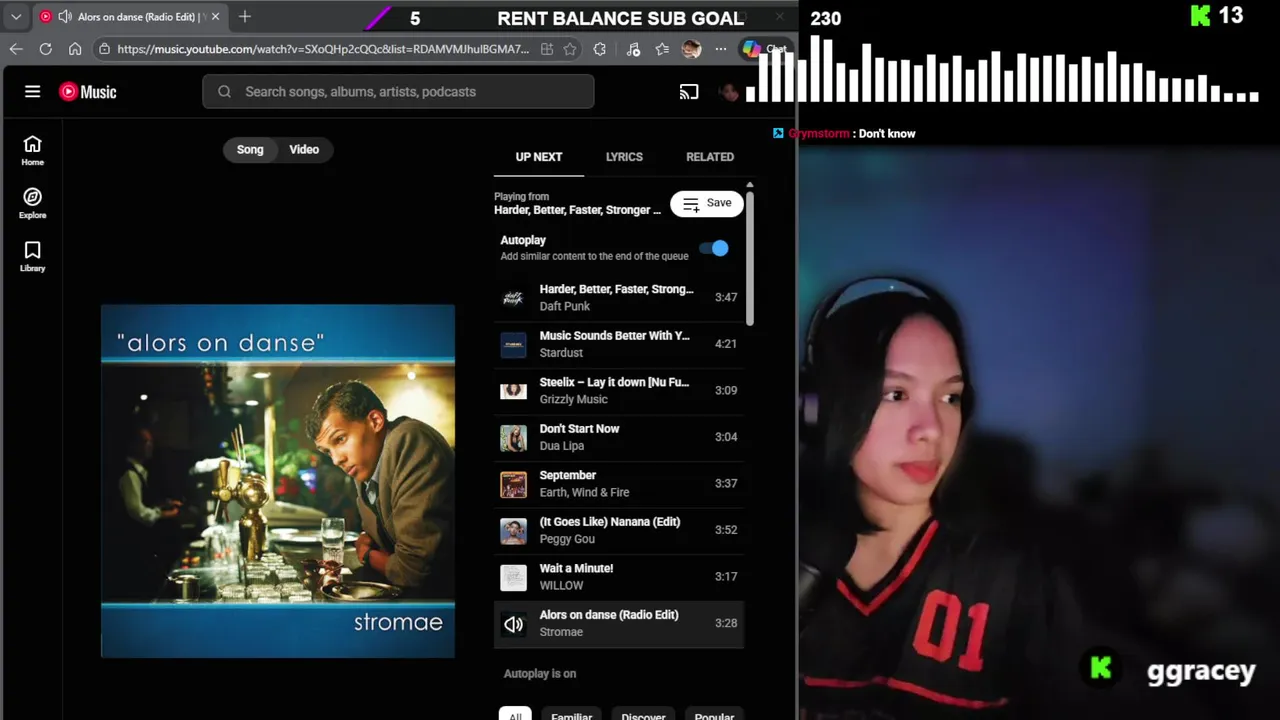Click the media control music note icon
This screenshot has width=1280, height=720.
(x=633, y=49)
